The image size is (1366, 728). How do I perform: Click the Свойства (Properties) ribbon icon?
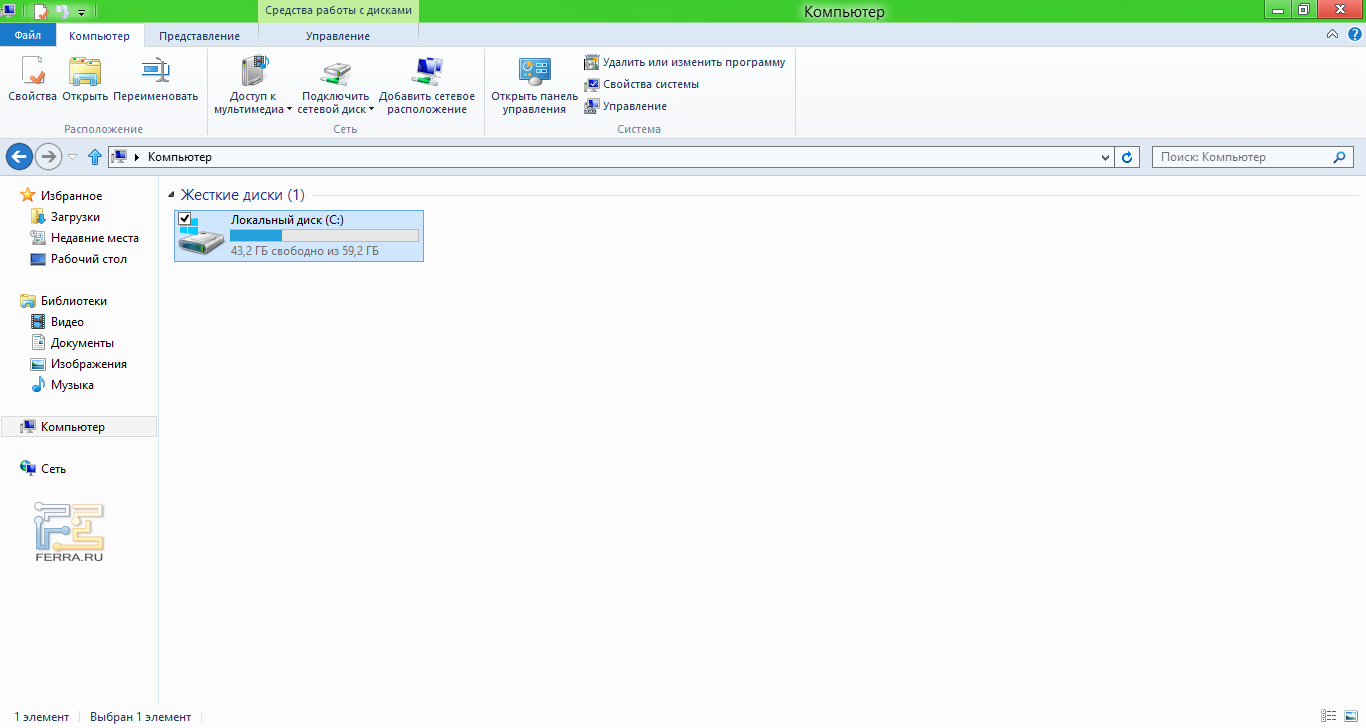pos(32,80)
